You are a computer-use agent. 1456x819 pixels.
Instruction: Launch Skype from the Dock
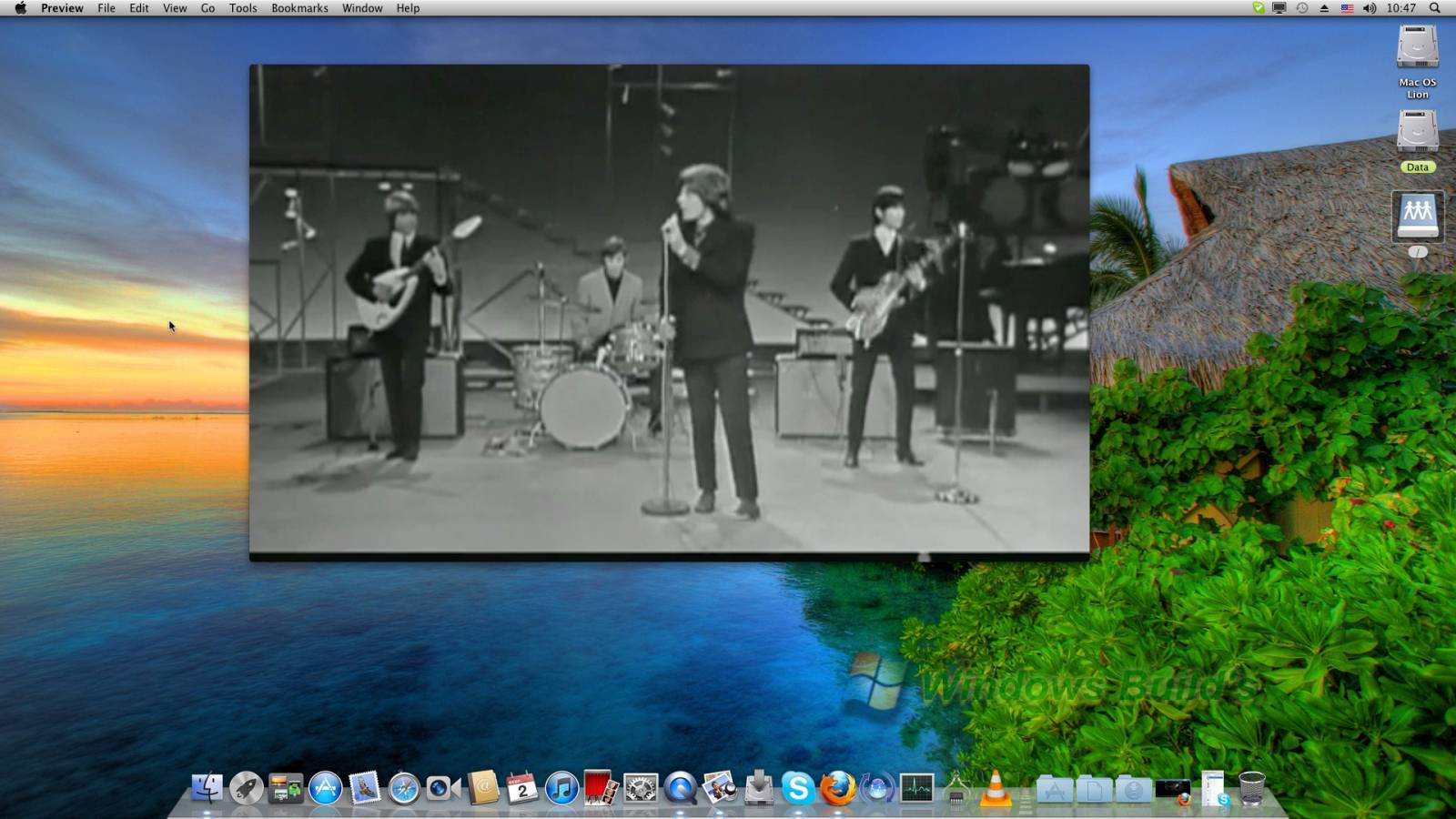point(798,787)
